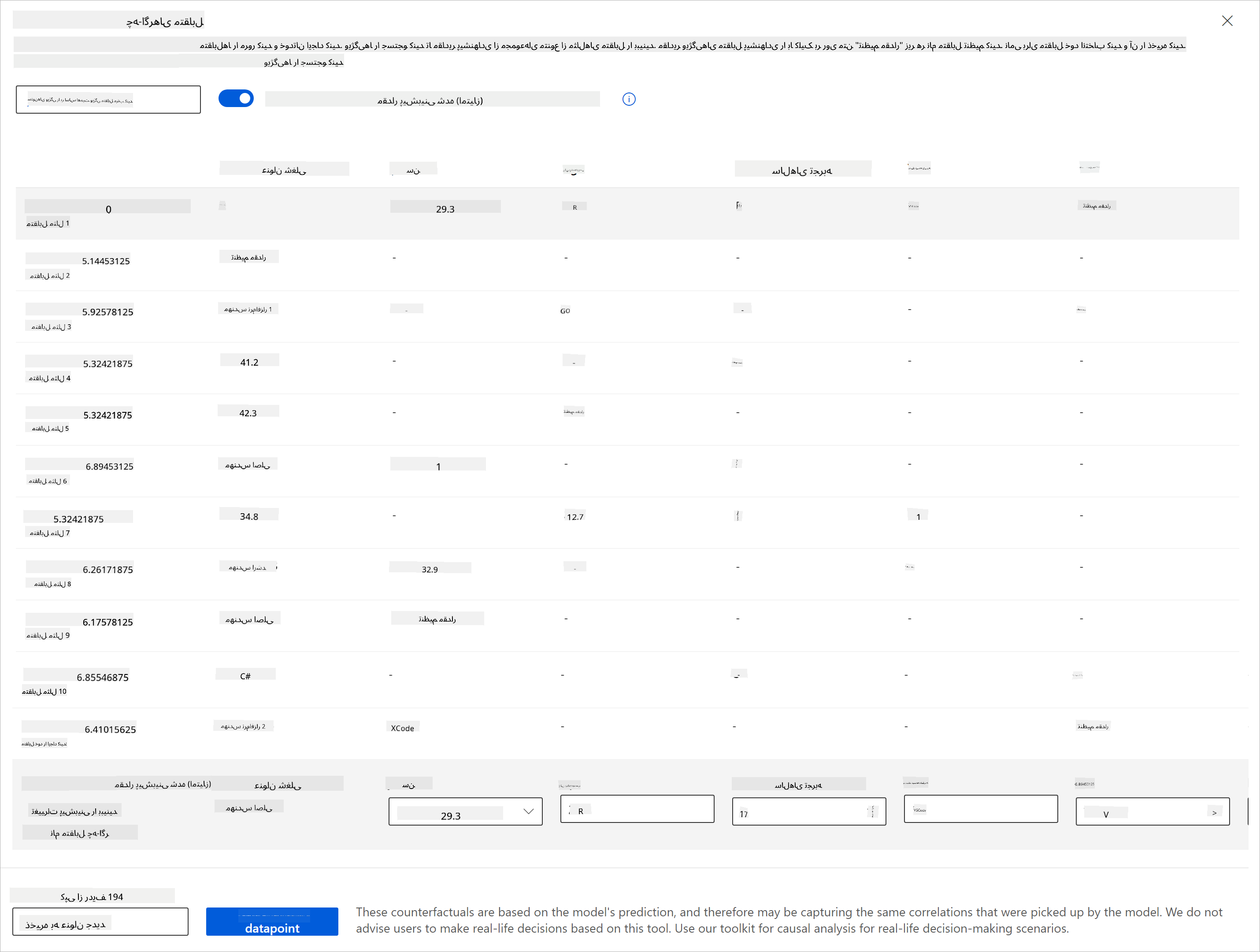Close the what-if counterfactuals panel
The height and width of the screenshot is (952, 1260).
[1227, 21]
